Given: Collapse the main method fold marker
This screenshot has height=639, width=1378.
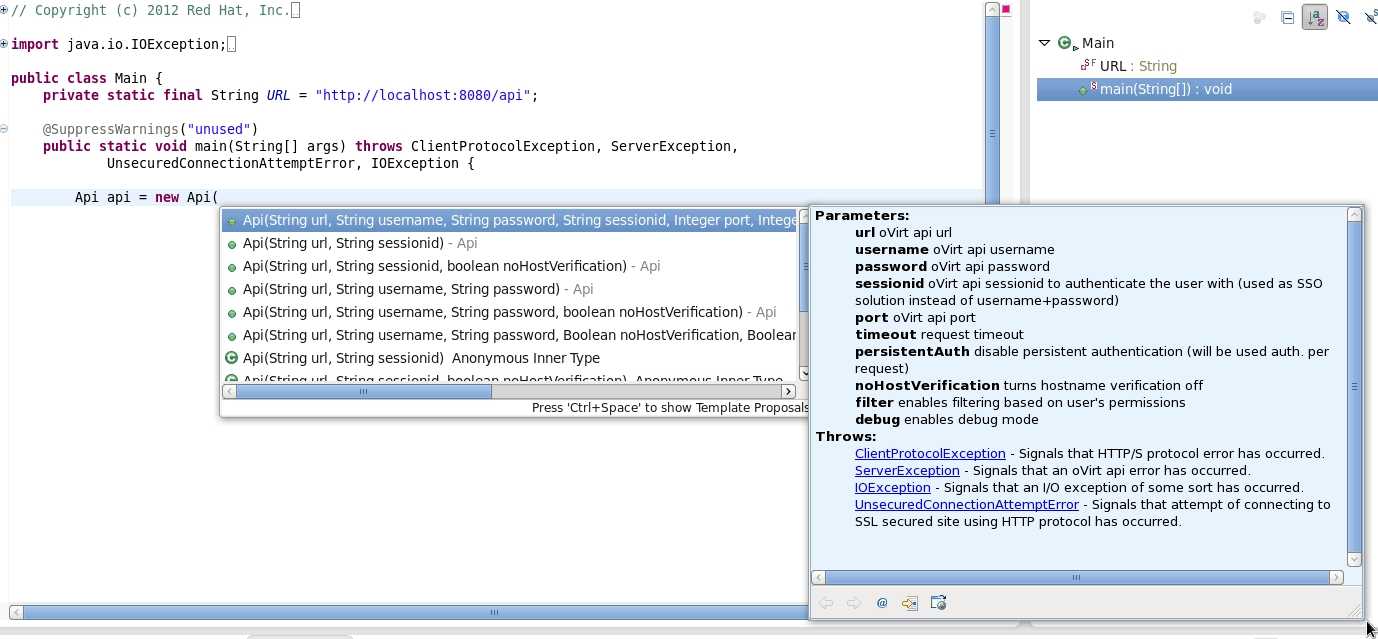Looking at the screenshot, I should (x=4, y=129).
